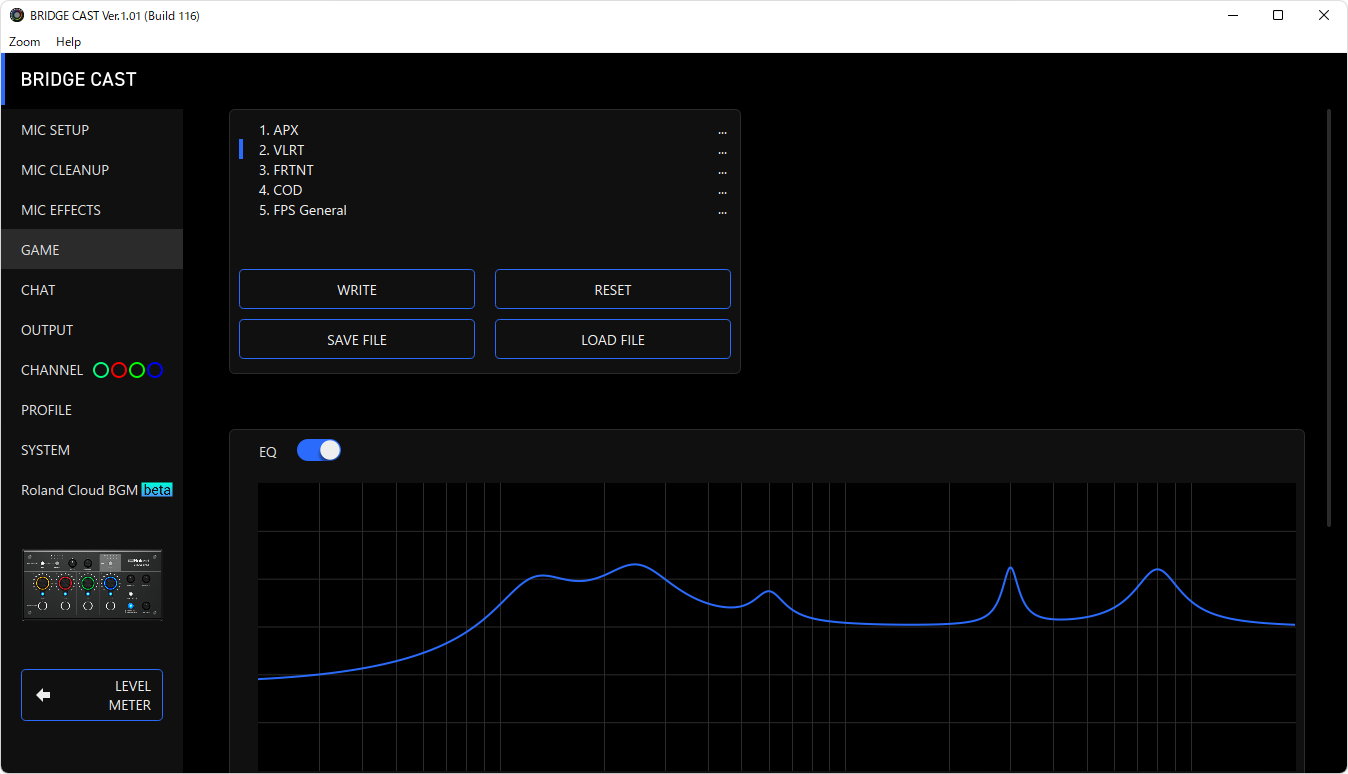Open options menu for VLRT preset
This screenshot has height=774, width=1348.
722,152
